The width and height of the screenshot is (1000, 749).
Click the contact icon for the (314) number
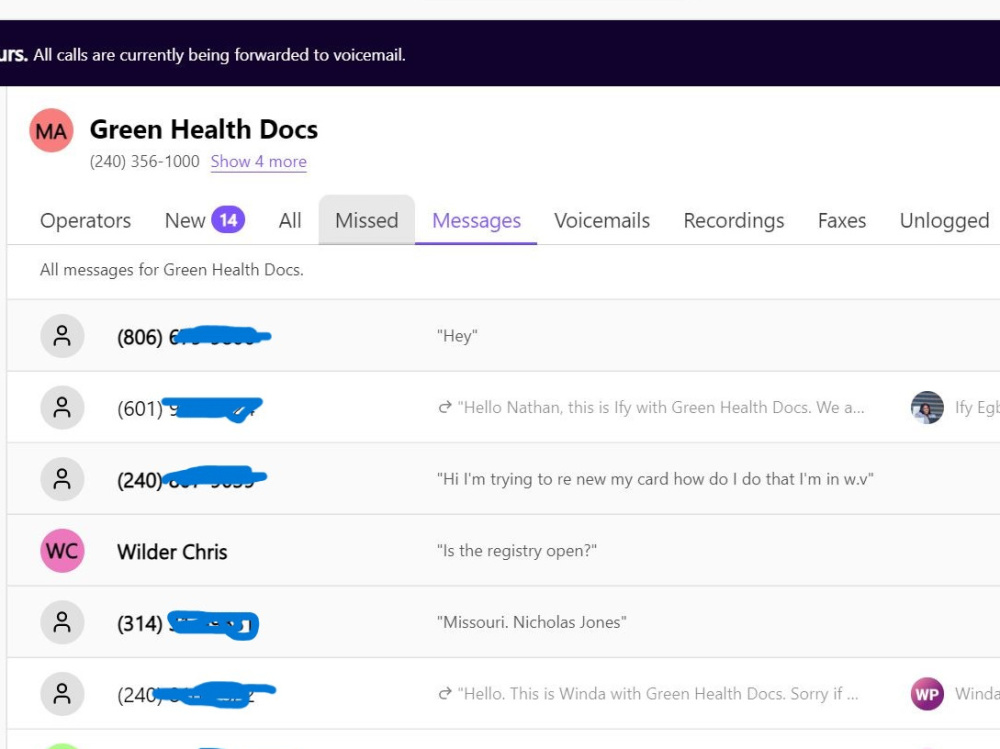click(x=62, y=622)
